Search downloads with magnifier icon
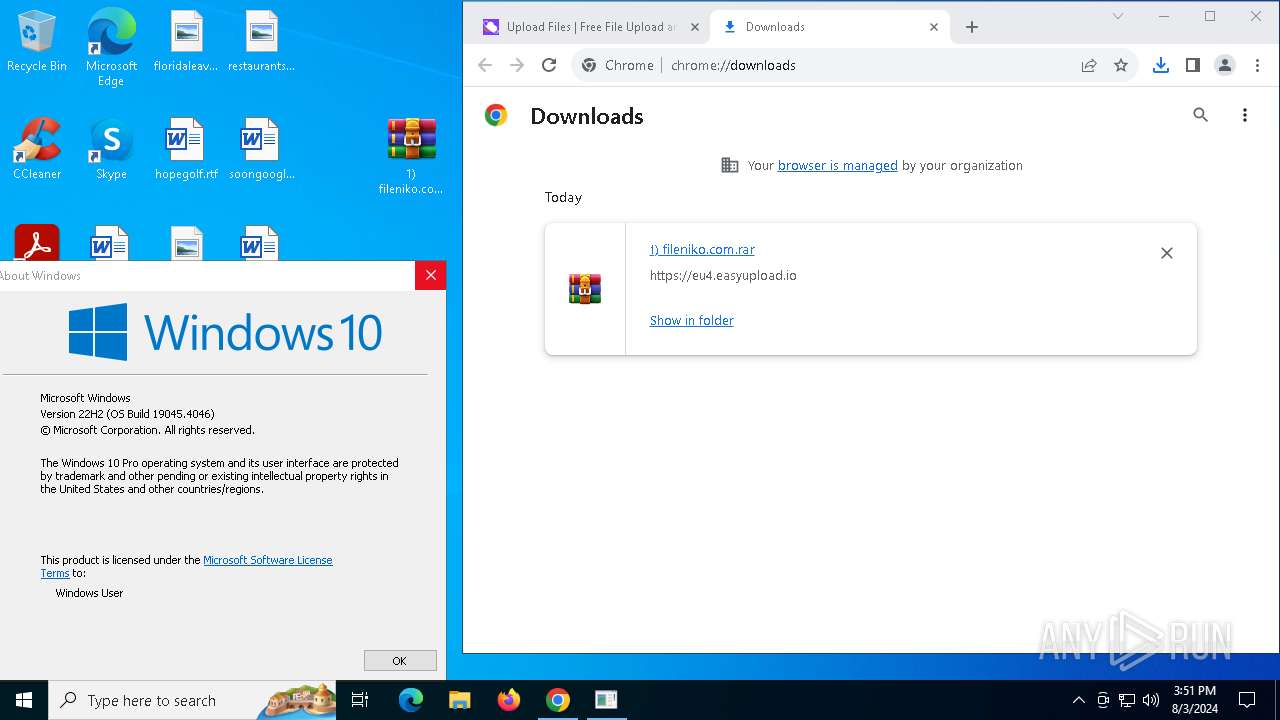This screenshot has width=1280, height=720. (1201, 115)
